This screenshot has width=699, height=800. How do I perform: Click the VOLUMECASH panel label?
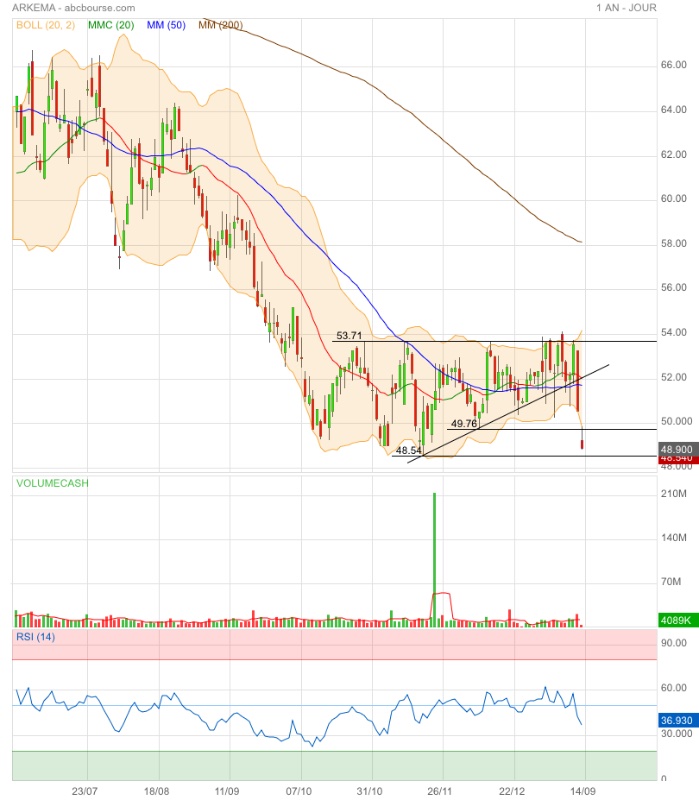tap(52, 483)
